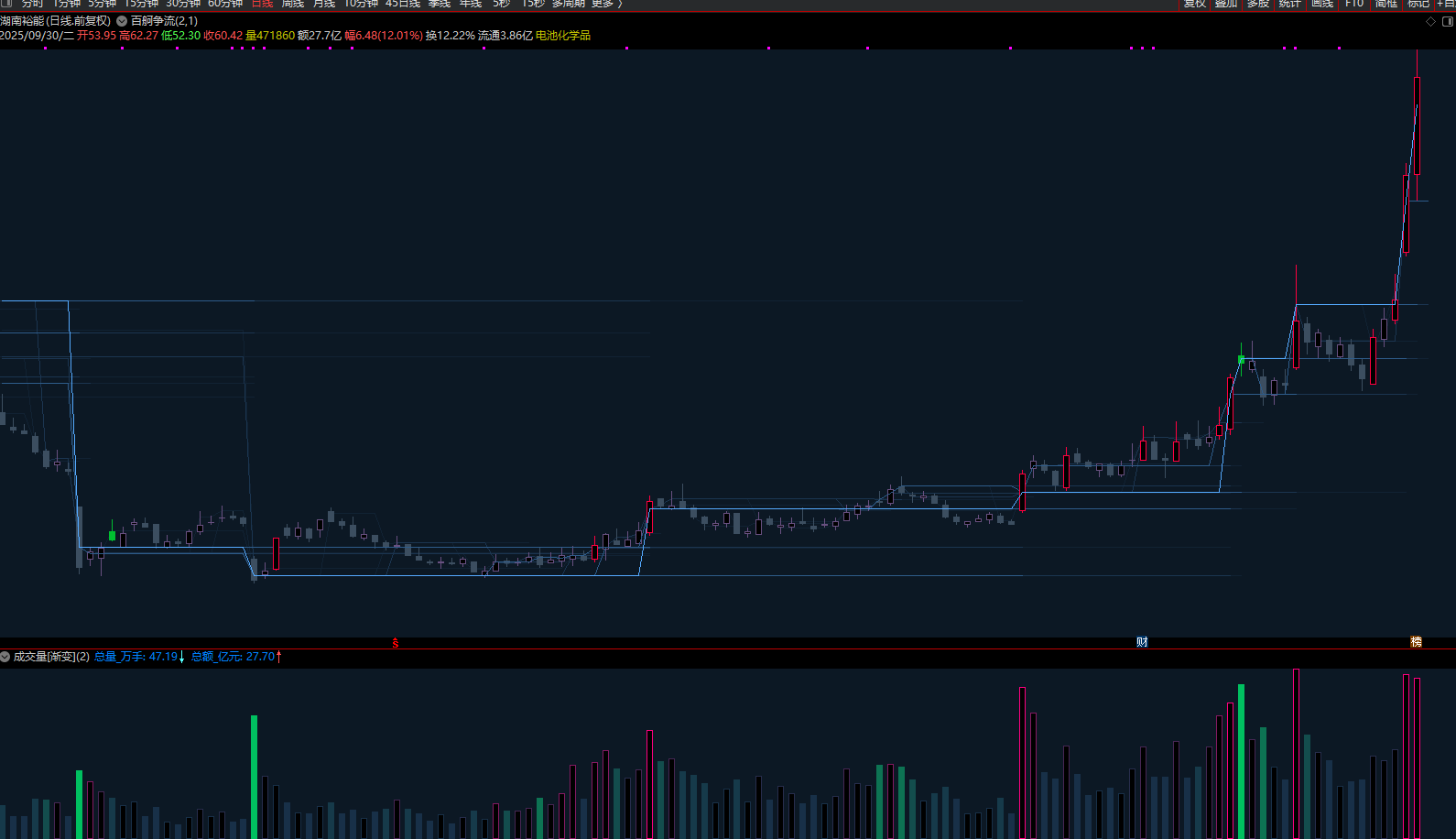Click the 榜 ranking marker on timeline
1456x839 pixels.
[1416, 642]
